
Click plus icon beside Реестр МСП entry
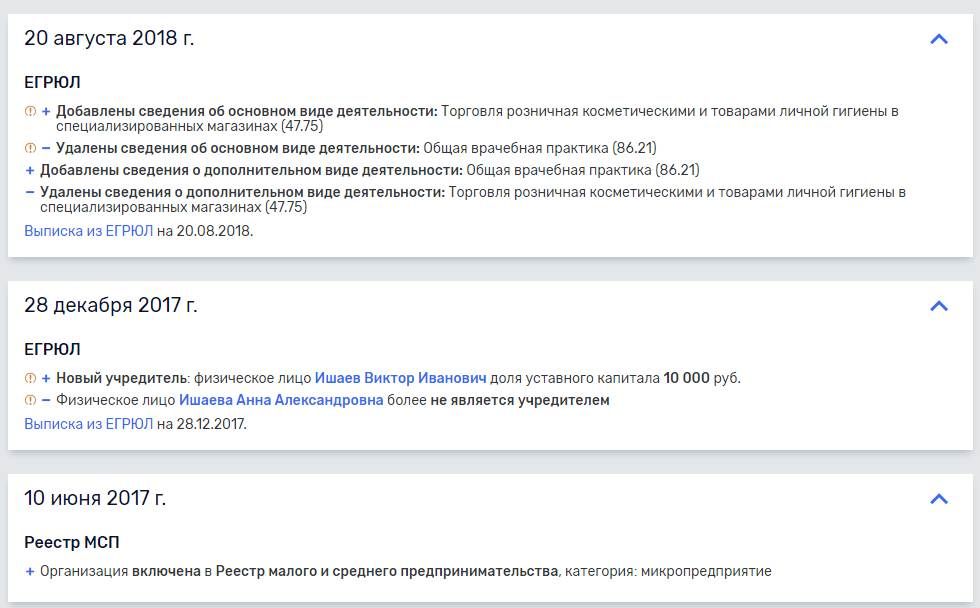coord(29,571)
